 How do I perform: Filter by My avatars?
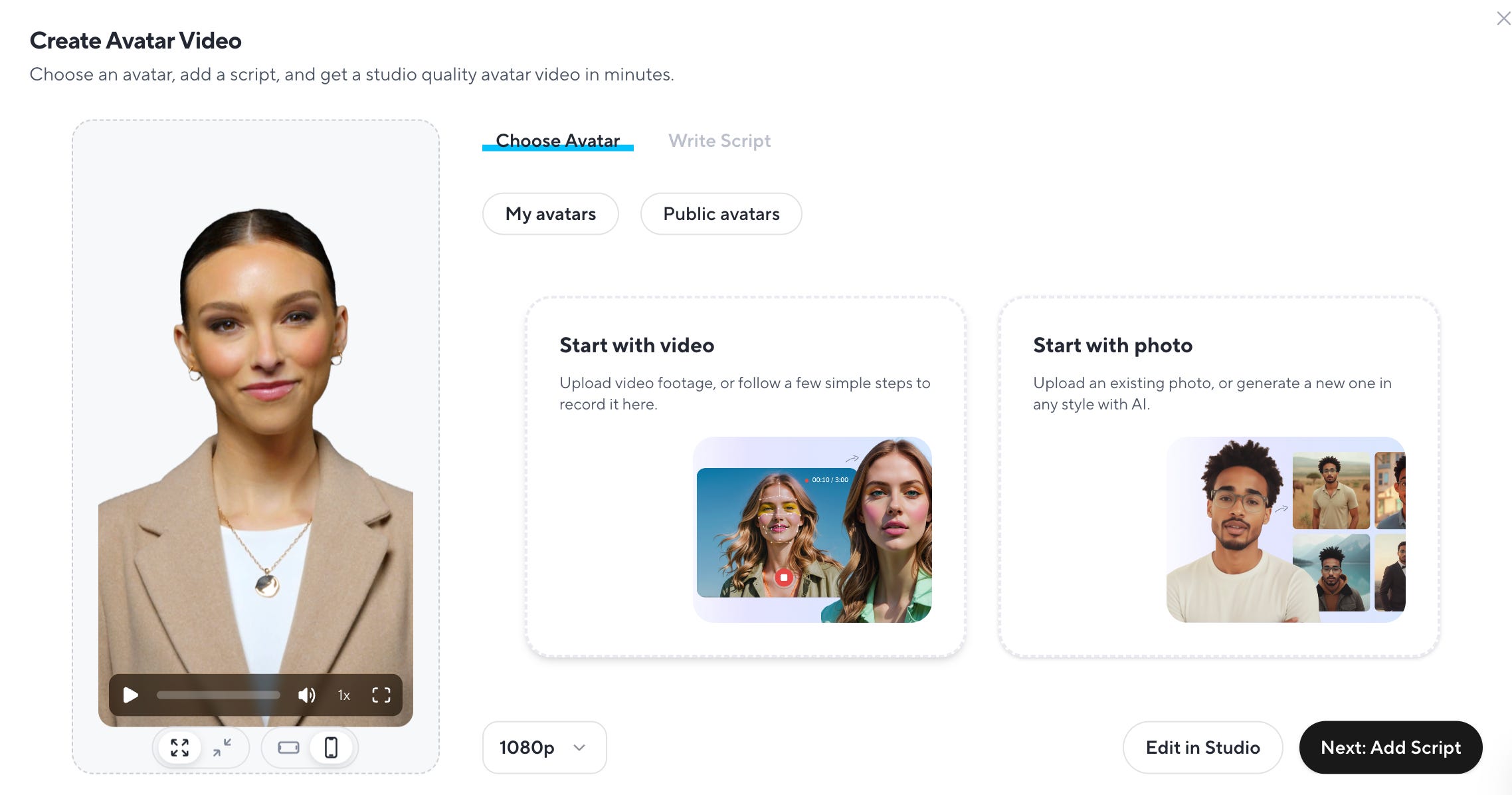coord(550,214)
